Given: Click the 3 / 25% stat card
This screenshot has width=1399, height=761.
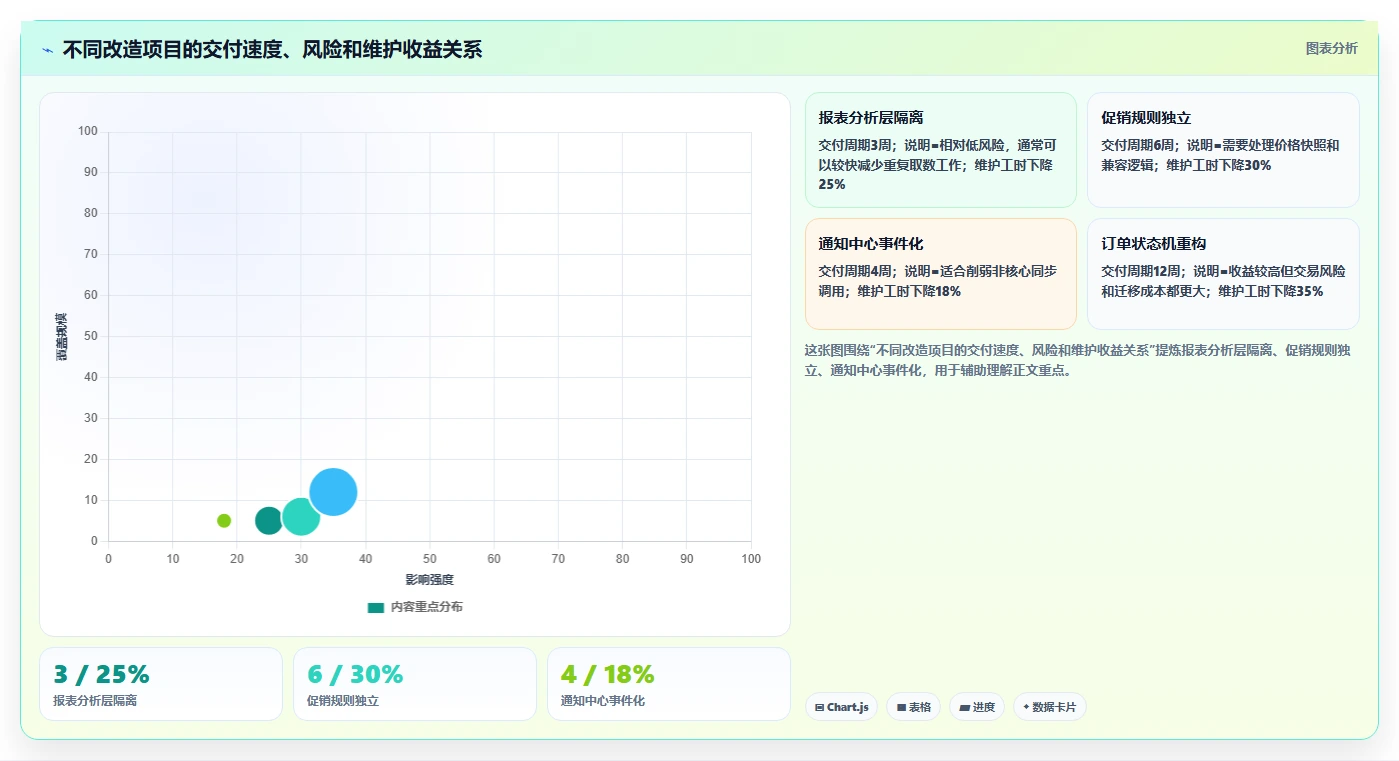Looking at the screenshot, I should [161, 684].
